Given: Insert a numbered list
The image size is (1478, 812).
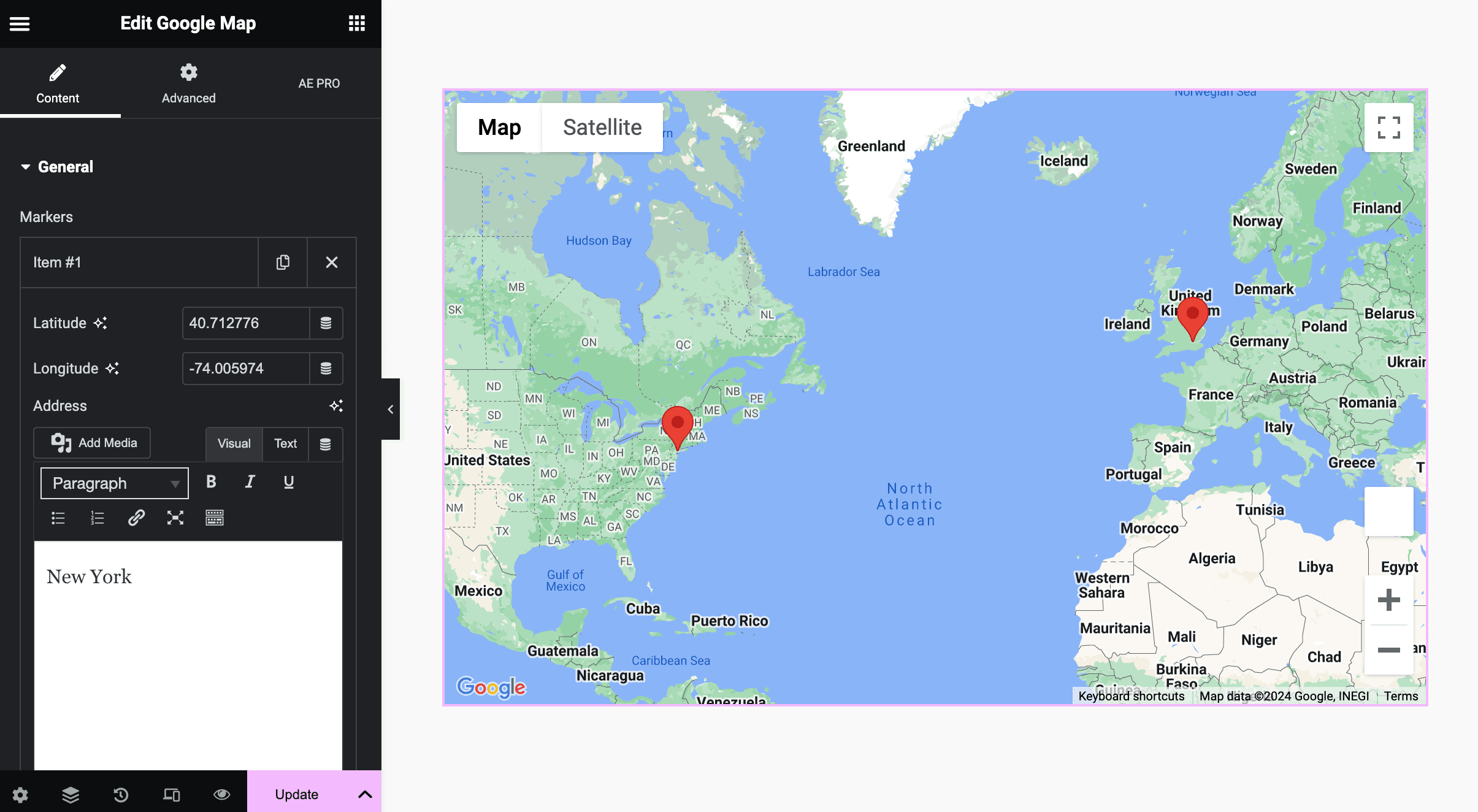Looking at the screenshot, I should (x=98, y=518).
